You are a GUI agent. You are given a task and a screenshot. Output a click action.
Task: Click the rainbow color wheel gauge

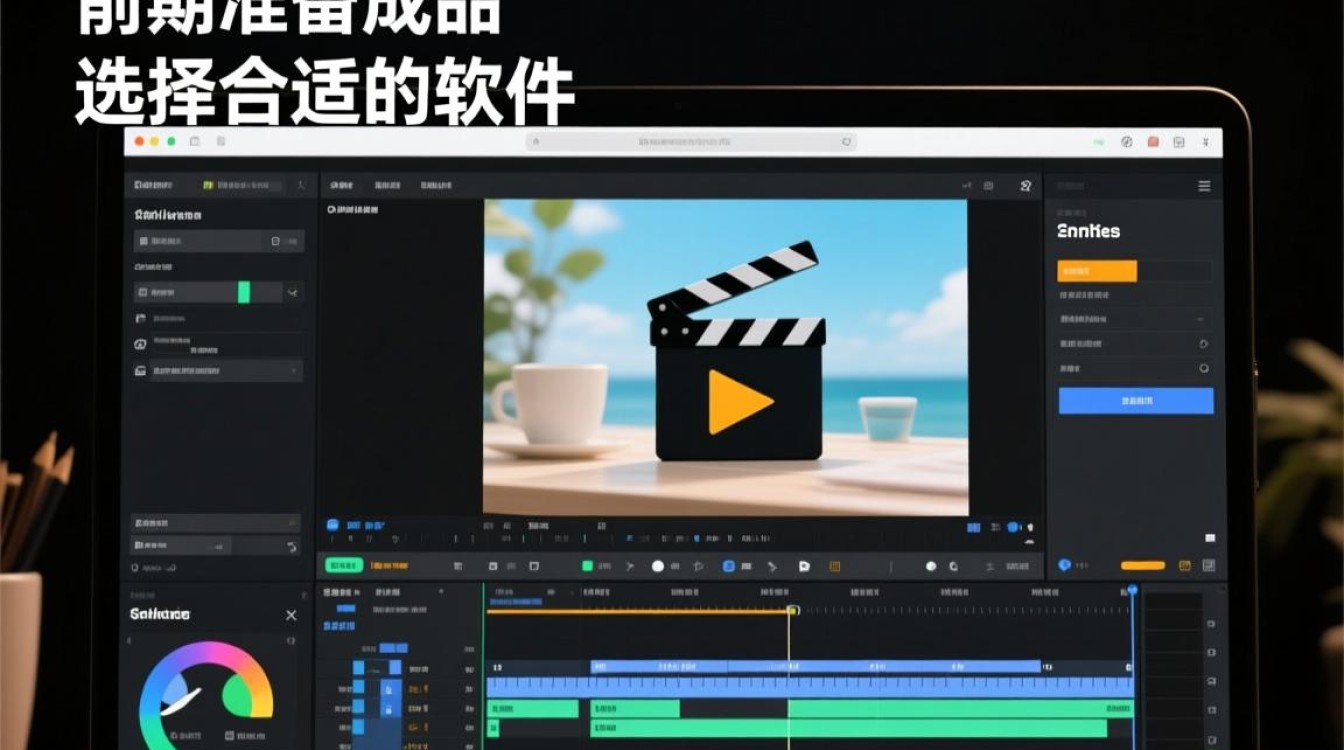(x=206, y=695)
